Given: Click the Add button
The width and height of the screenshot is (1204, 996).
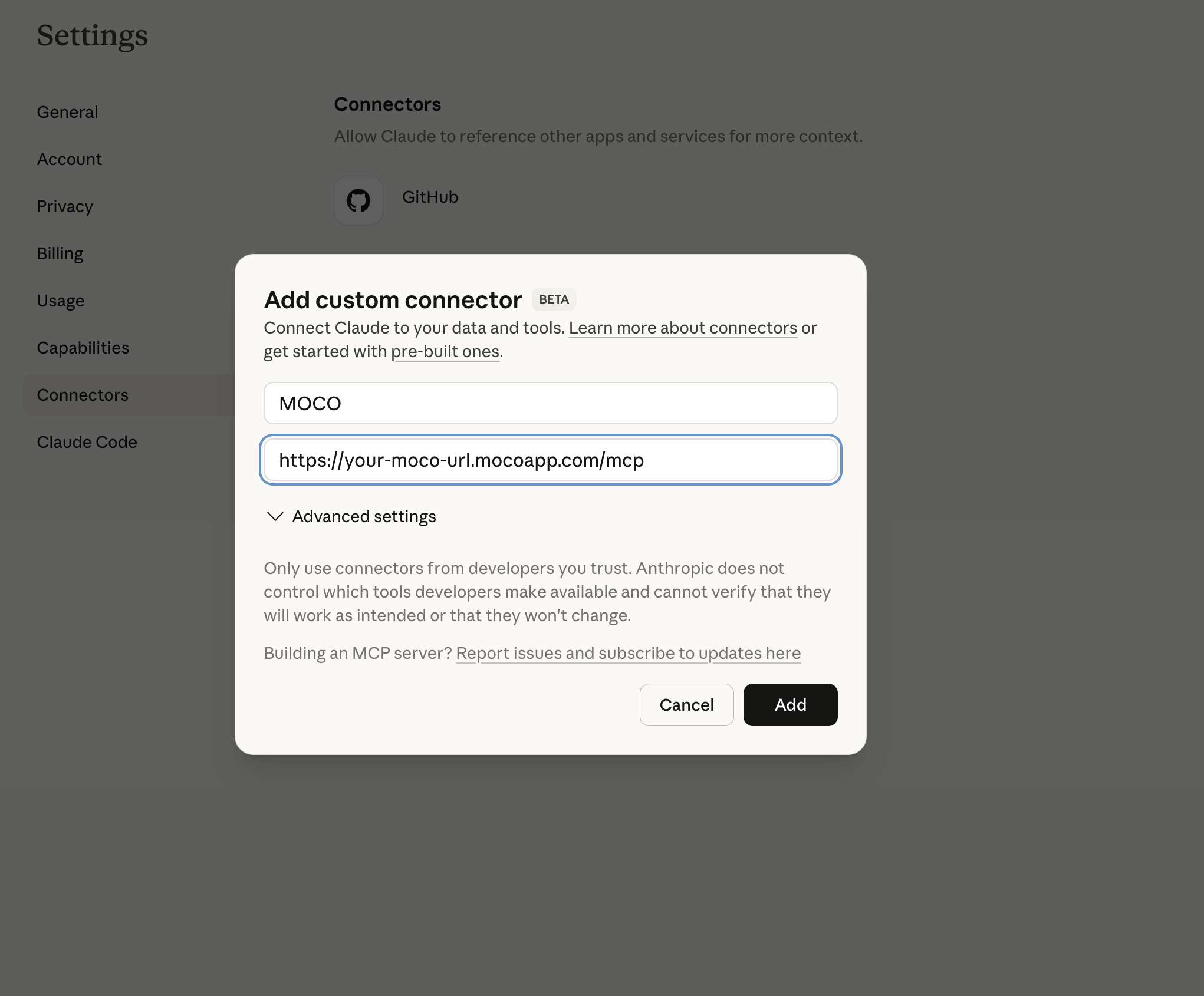Looking at the screenshot, I should pos(790,705).
